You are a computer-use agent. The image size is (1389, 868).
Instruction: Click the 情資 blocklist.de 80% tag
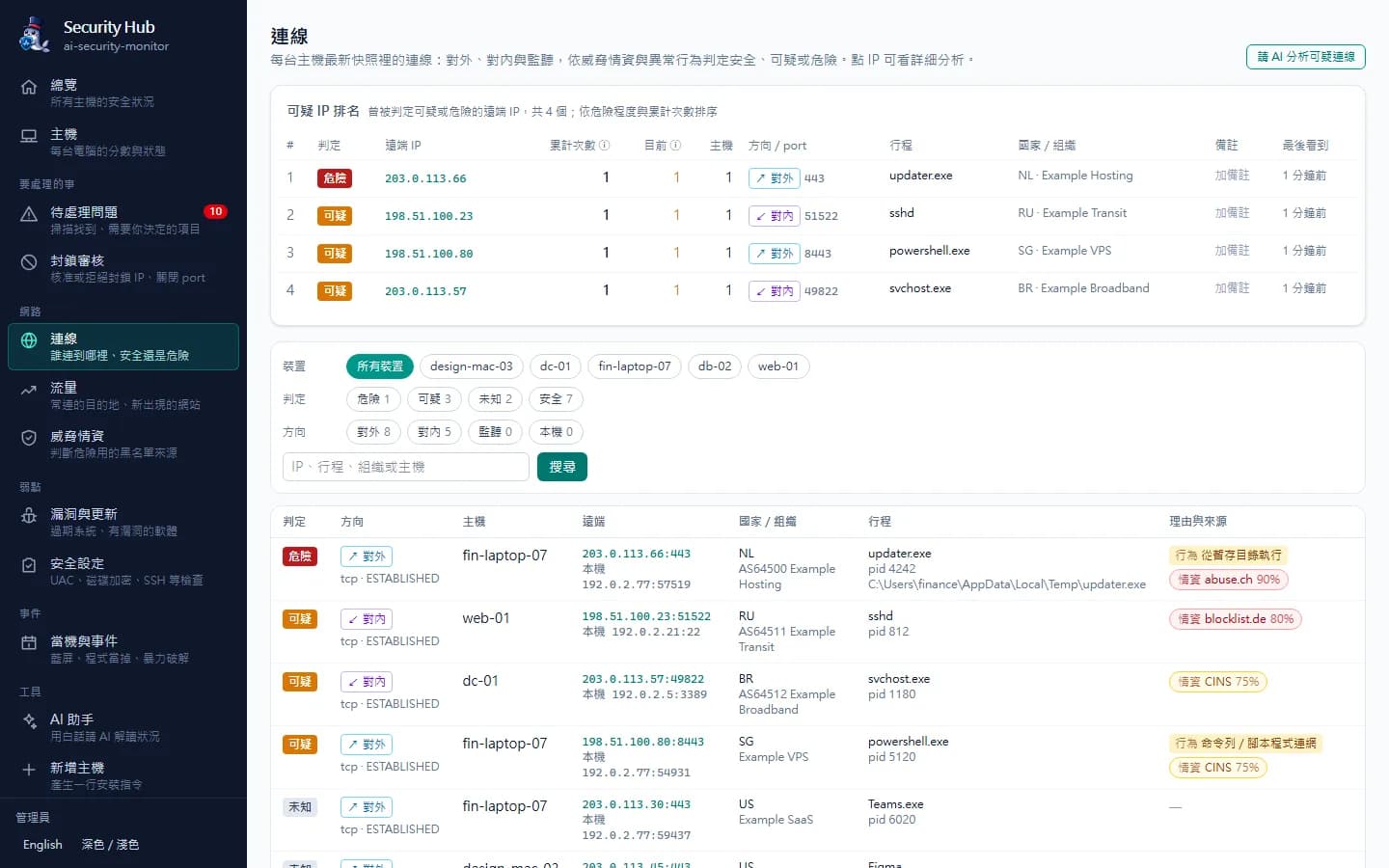click(1235, 619)
